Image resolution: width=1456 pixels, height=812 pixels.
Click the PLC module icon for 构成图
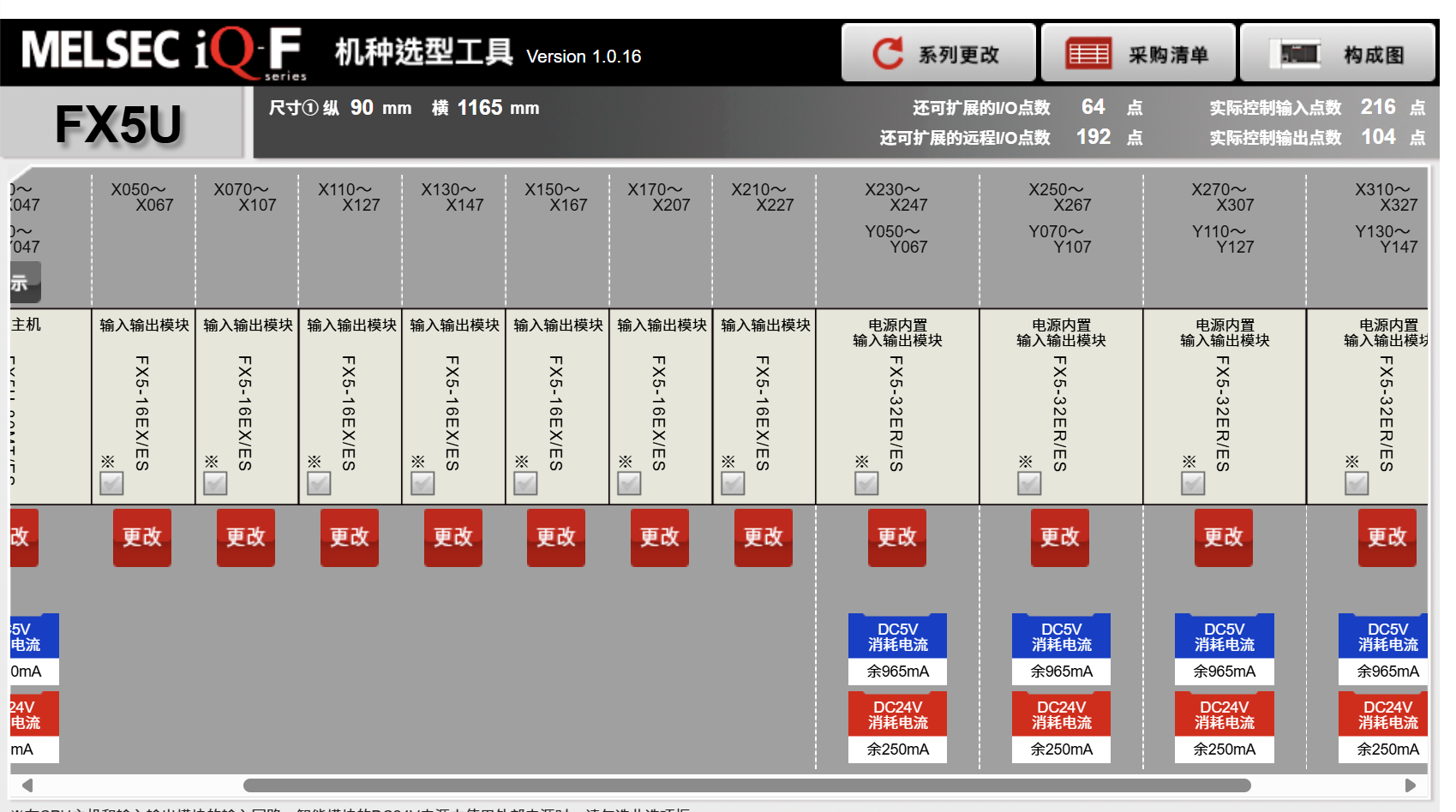pos(1299,53)
